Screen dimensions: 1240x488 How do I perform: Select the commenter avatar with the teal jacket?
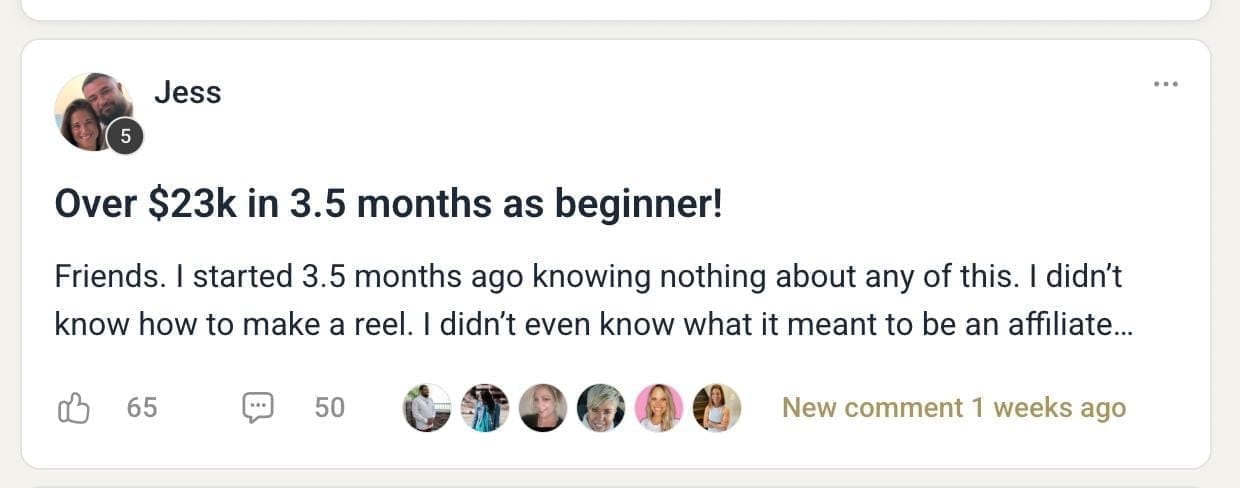pyautogui.click(x=485, y=408)
